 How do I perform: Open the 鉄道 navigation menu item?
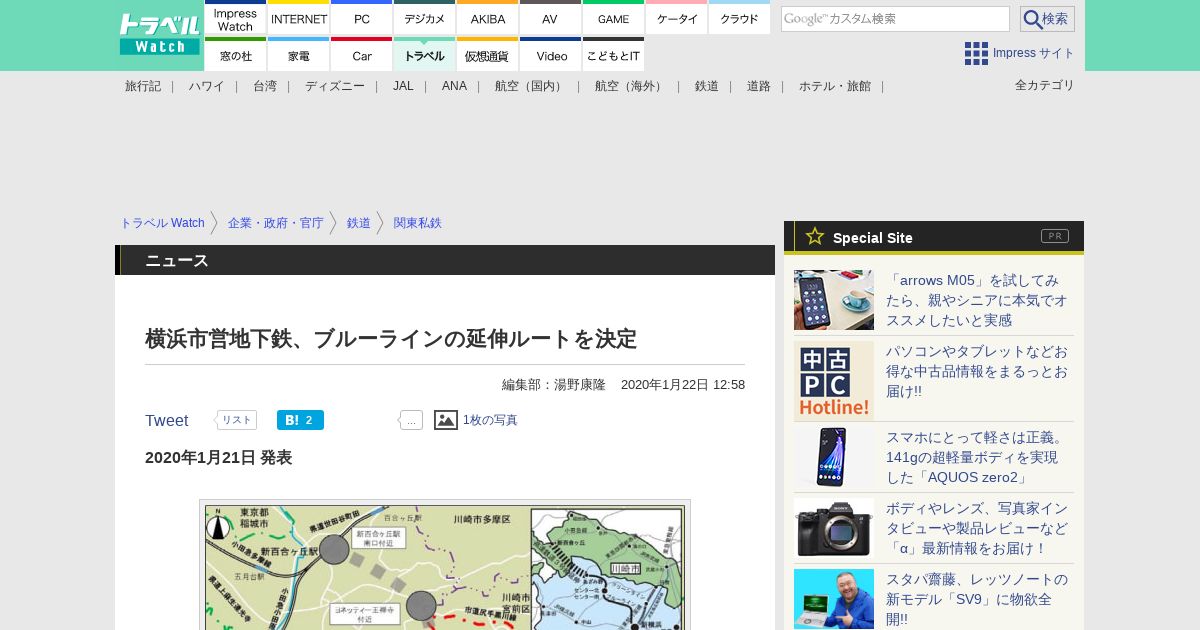[706, 86]
